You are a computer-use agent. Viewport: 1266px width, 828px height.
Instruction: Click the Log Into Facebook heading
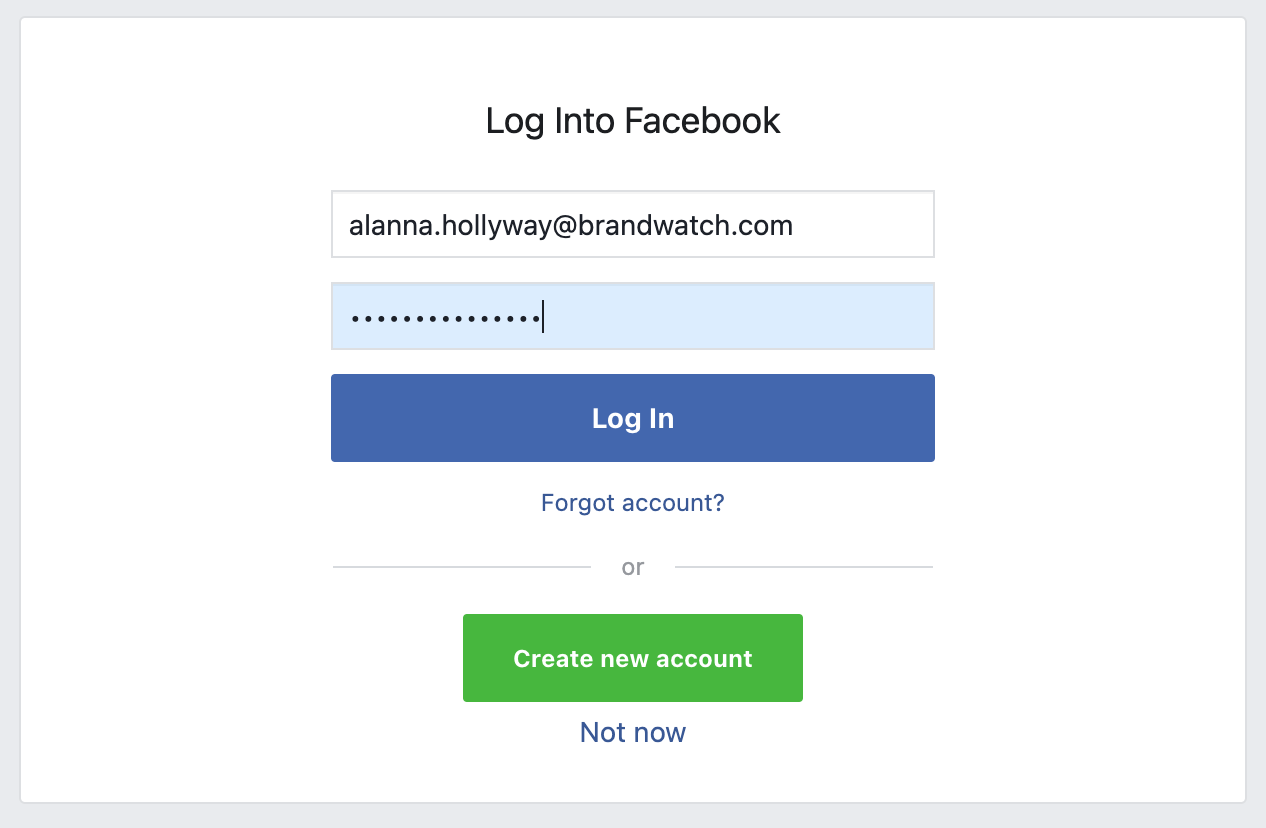632,121
